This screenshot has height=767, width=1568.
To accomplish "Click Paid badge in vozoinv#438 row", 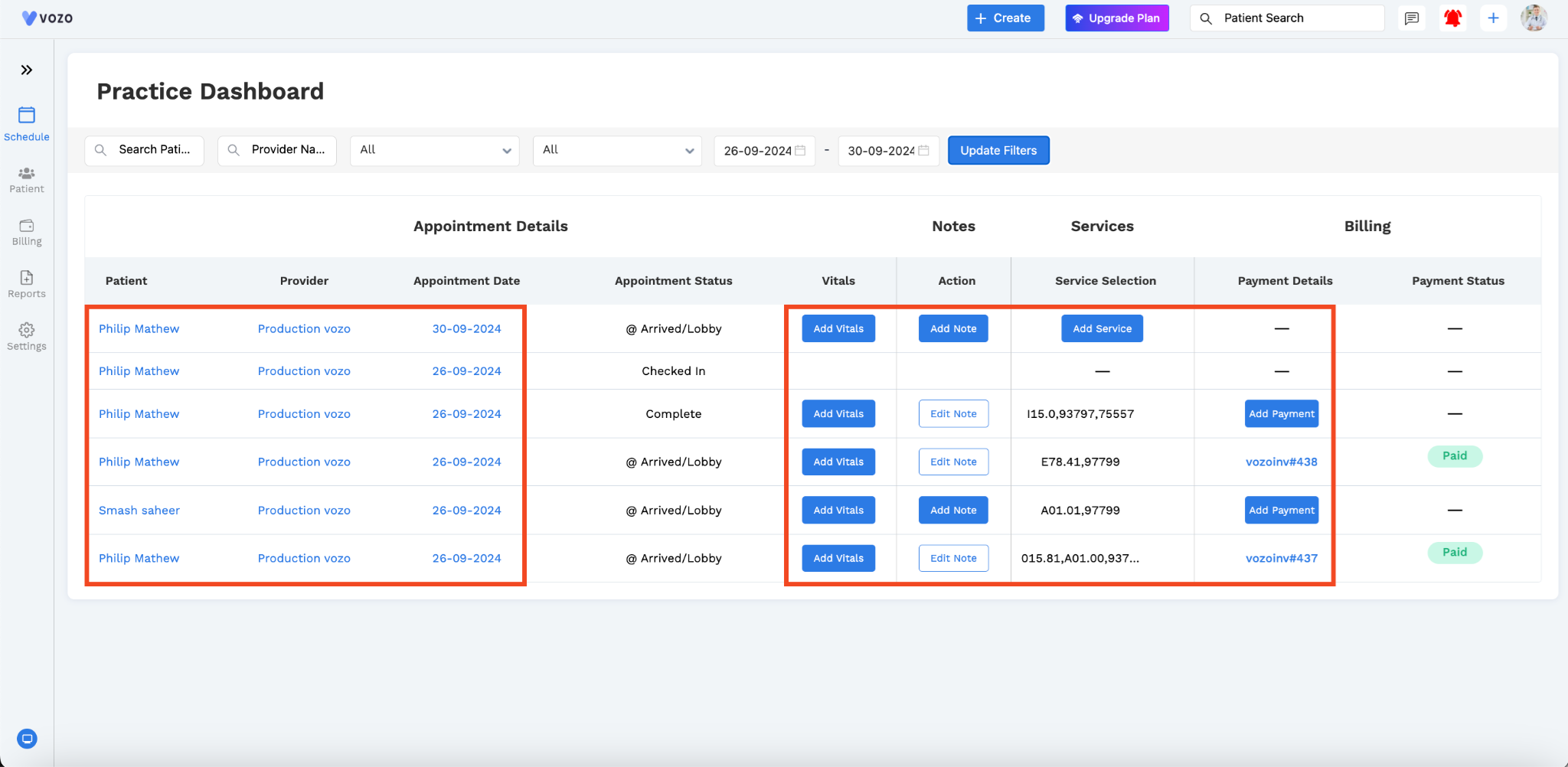I will point(1455,456).
